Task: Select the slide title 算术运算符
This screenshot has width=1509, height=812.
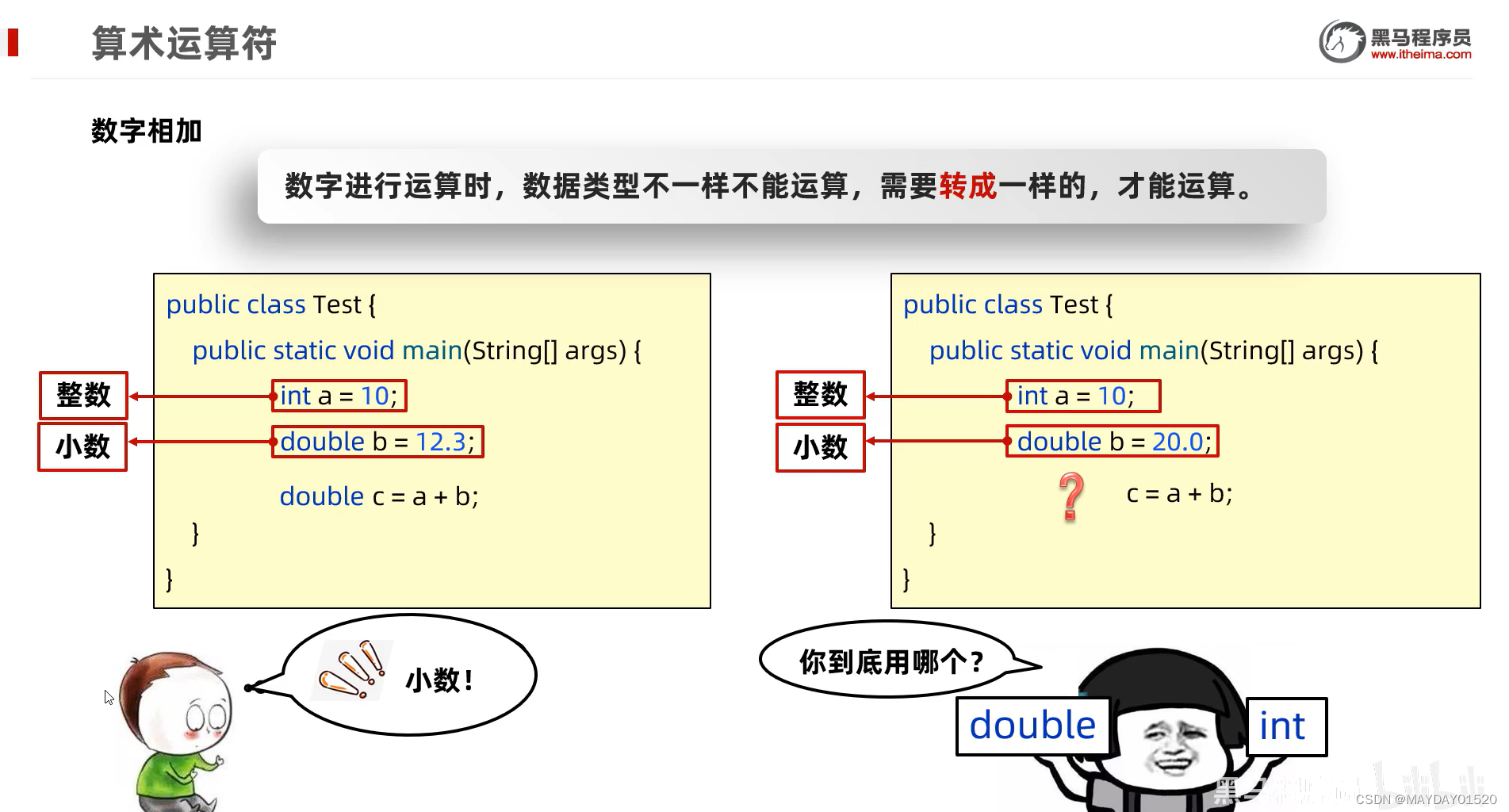Action: pyautogui.click(x=184, y=43)
